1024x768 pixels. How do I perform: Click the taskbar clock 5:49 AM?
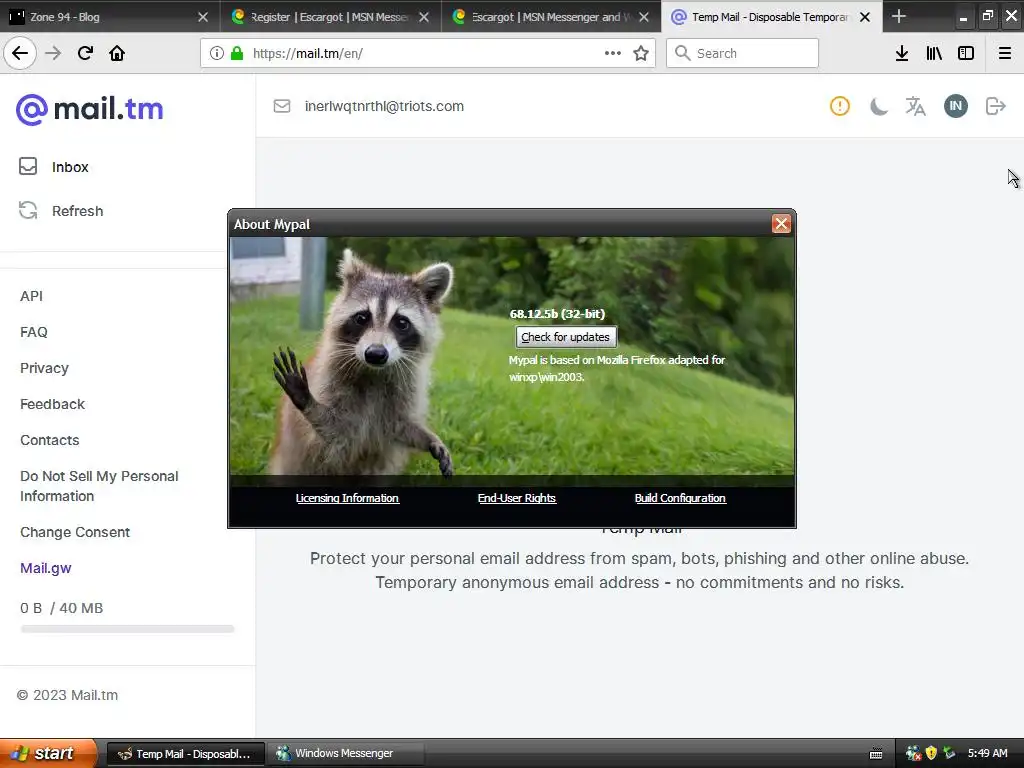click(987, 753)
